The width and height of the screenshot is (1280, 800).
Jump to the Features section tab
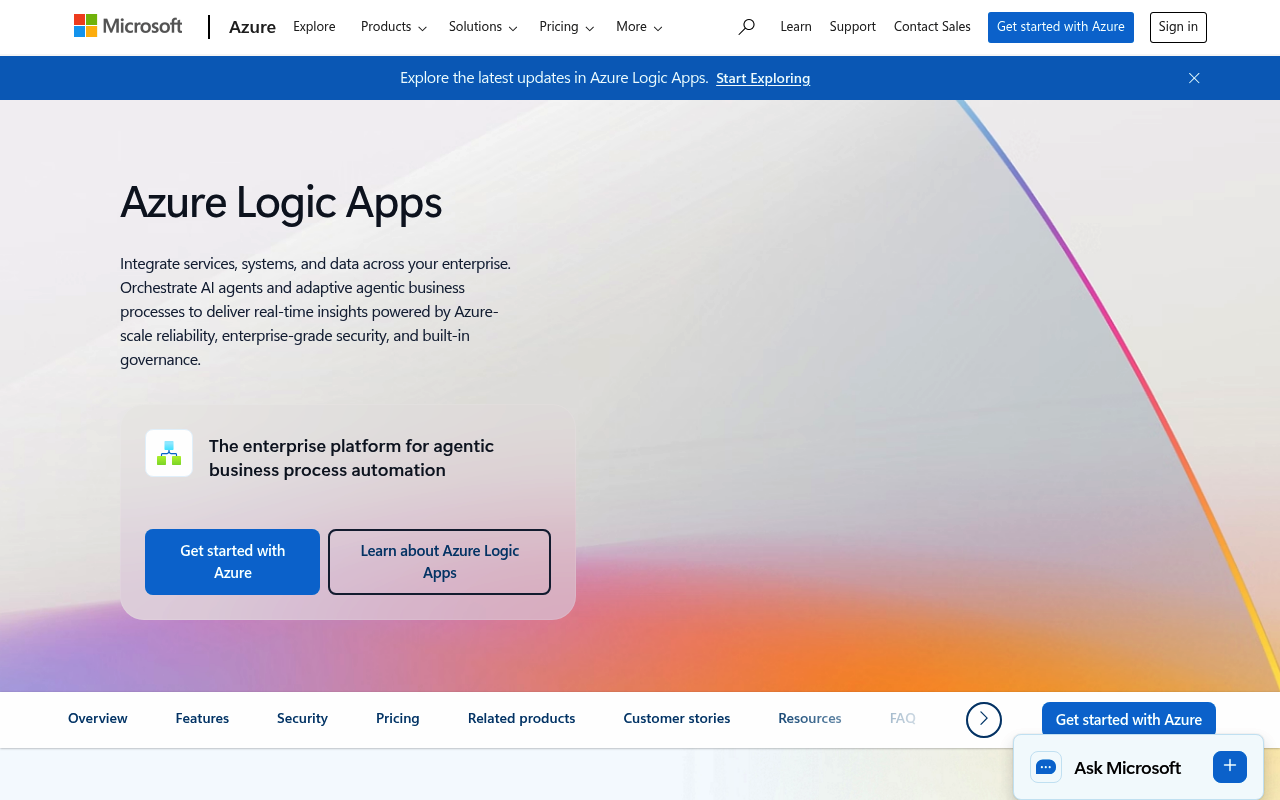[x=202, y=718]
